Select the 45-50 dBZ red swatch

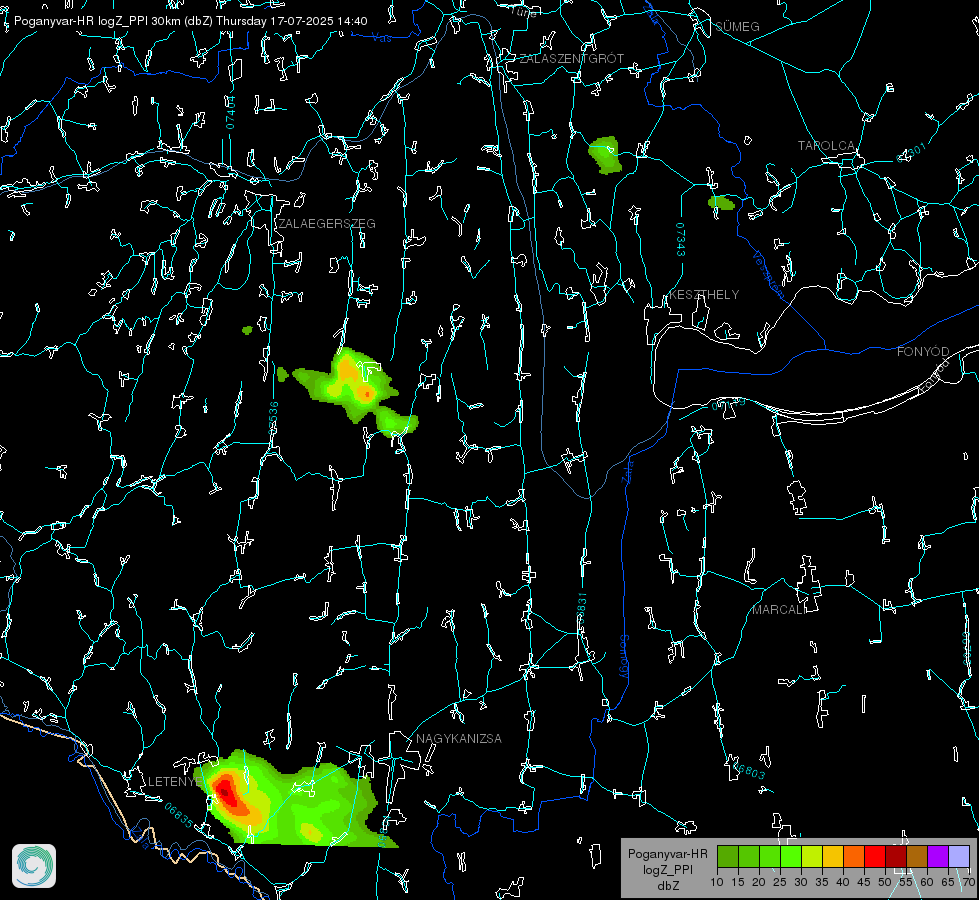point(875,856)
